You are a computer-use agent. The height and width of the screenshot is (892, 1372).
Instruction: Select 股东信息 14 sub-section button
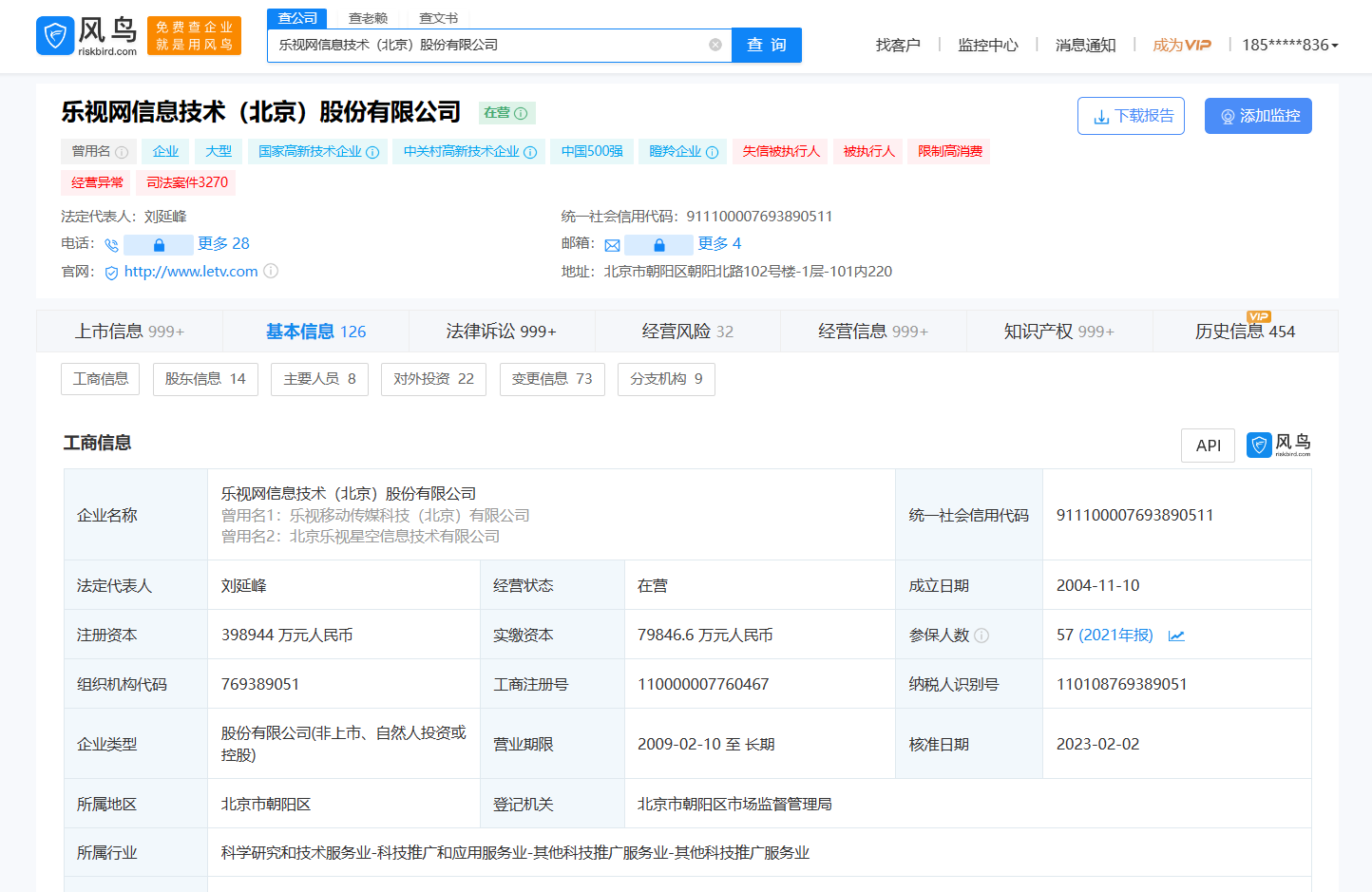click(205, 379)
